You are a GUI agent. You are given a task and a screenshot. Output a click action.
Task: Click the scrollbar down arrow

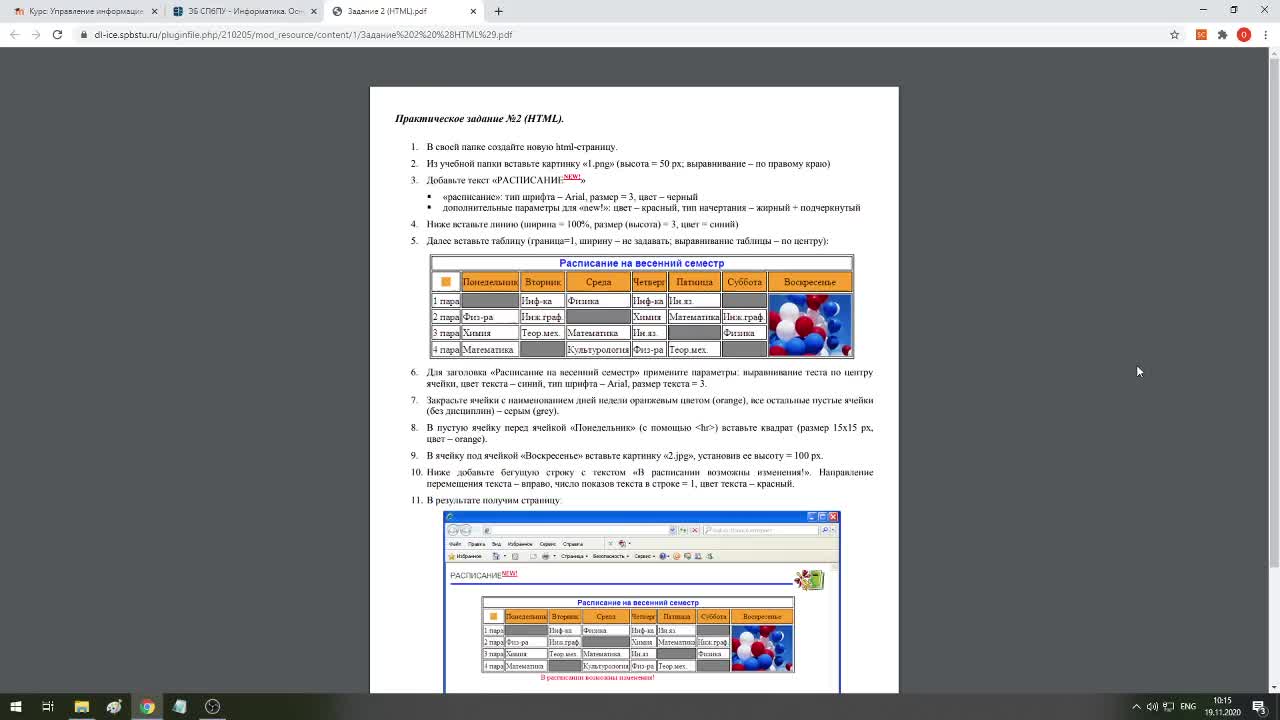1273,687
